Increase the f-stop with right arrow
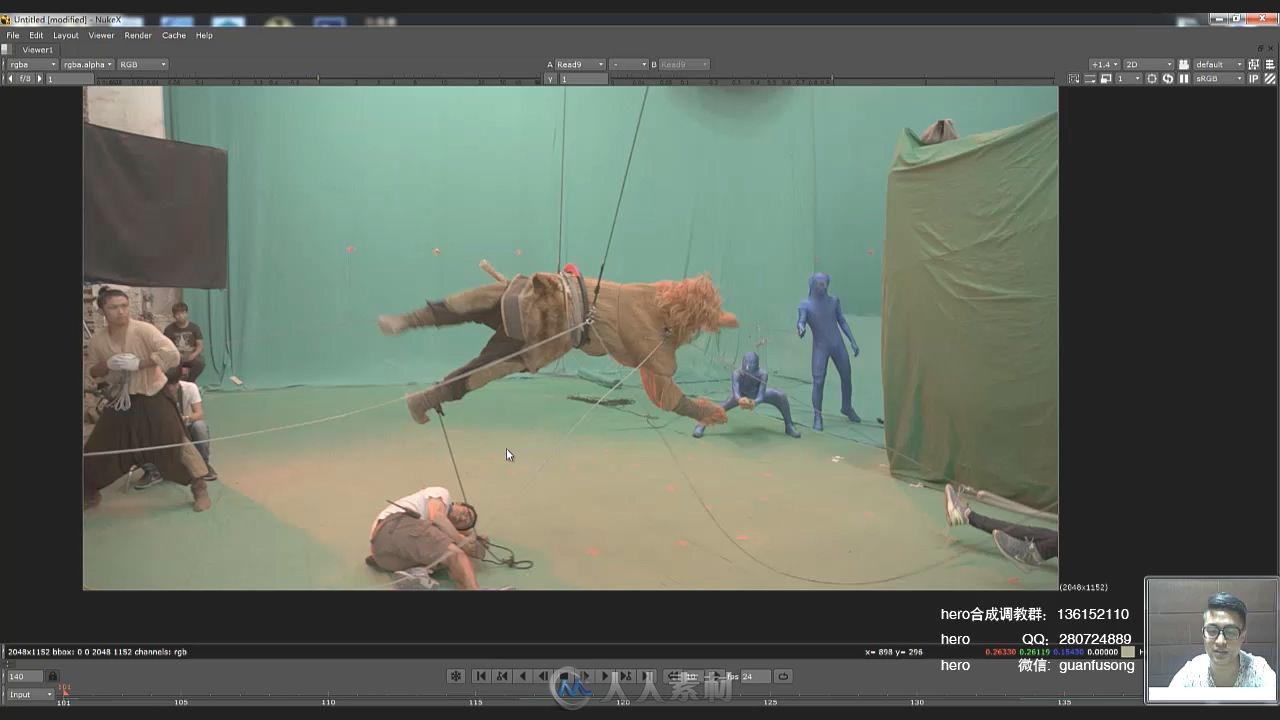Viewport: 1280px width, 720px height. click(40, 78)
